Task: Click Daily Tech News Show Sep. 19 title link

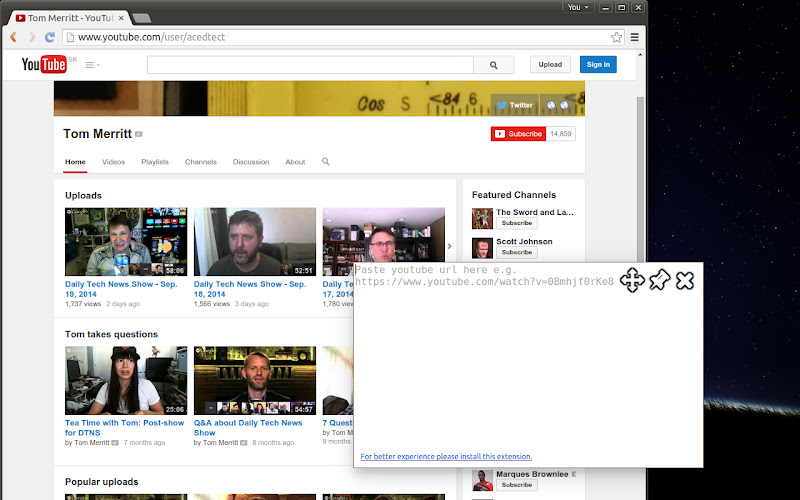Action: 121,289
